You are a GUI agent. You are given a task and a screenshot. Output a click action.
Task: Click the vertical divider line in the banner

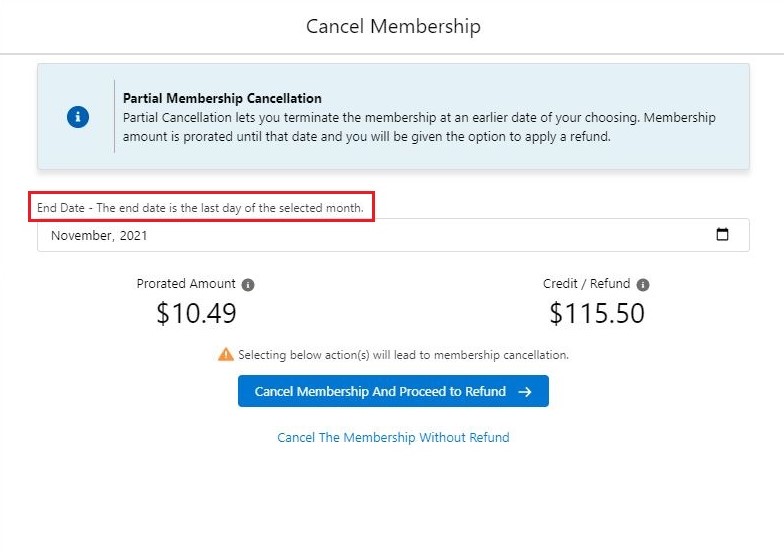(115, 117)
